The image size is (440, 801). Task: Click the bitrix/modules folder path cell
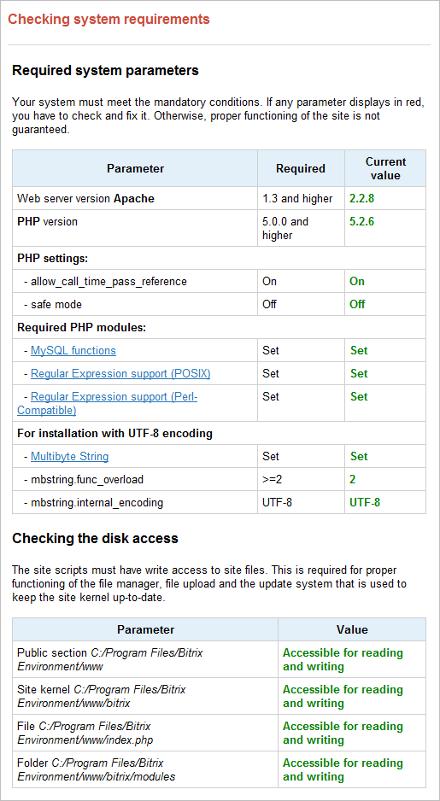(146, 770)
